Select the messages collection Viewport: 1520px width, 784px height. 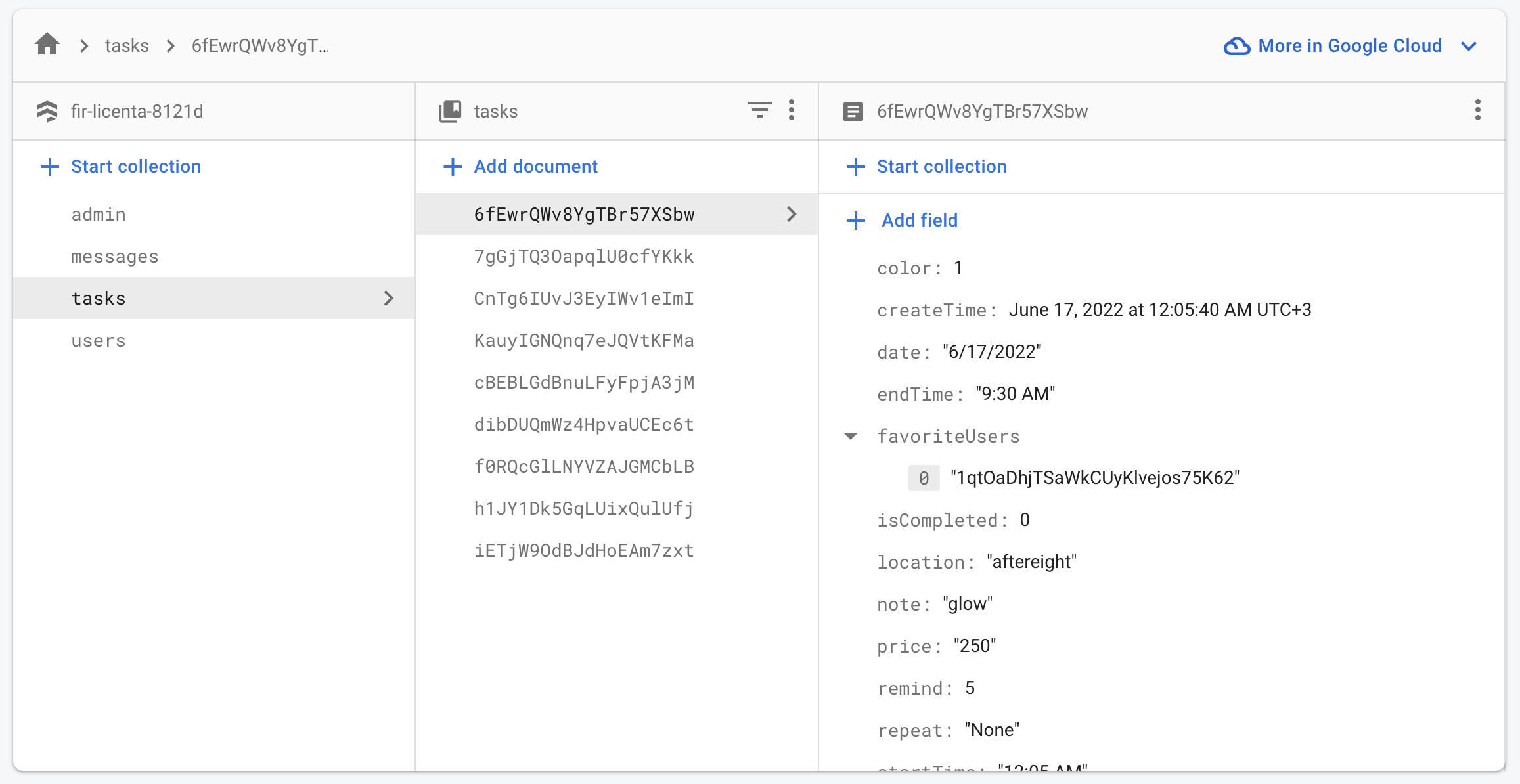pos(115,257)
